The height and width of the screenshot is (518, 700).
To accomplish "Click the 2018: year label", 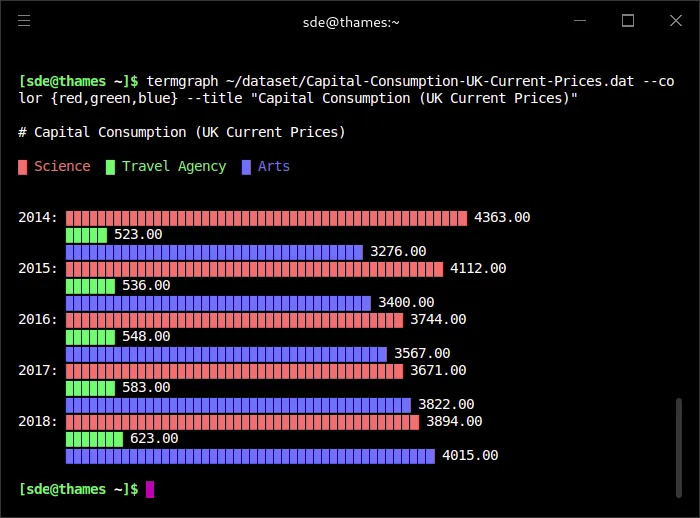I will click(x=38, y=422).
